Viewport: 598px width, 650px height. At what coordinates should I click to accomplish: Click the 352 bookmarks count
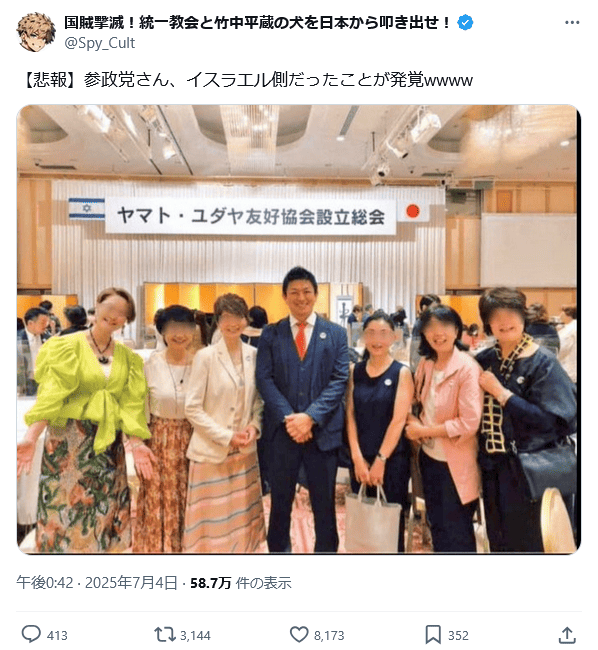point(458,635)
